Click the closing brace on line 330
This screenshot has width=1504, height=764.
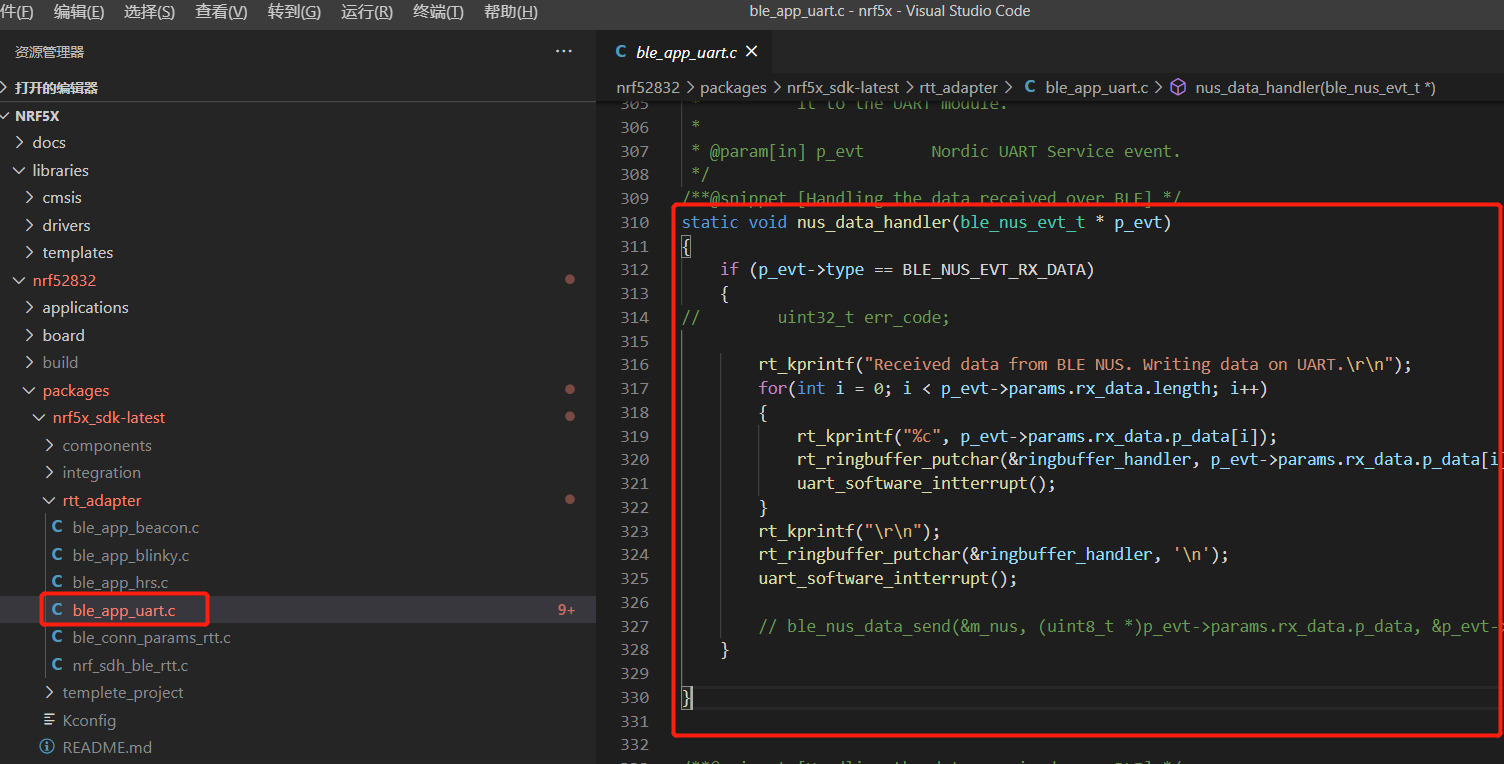pos(686,697)
